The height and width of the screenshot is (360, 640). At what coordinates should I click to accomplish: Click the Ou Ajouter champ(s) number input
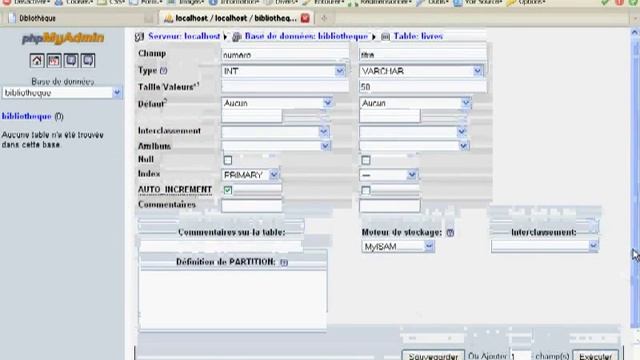(520, 356)
